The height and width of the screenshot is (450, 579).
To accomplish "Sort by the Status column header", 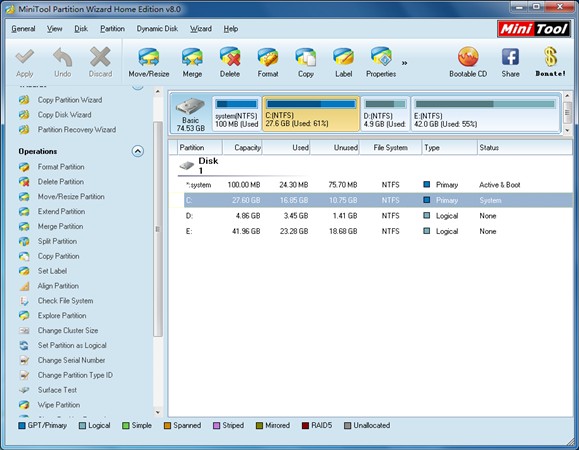I will 525,148.
